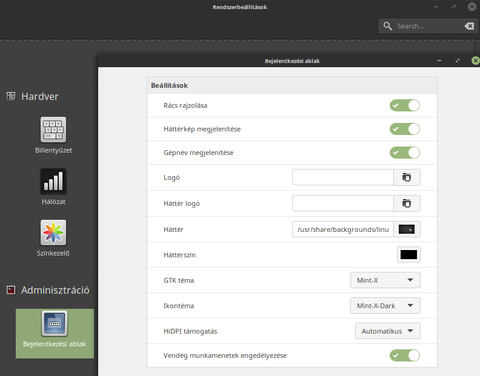Screen dimensions: 480x376
Task: Maximize the Bejelentkezési ablak window
Action: (457, 61)
